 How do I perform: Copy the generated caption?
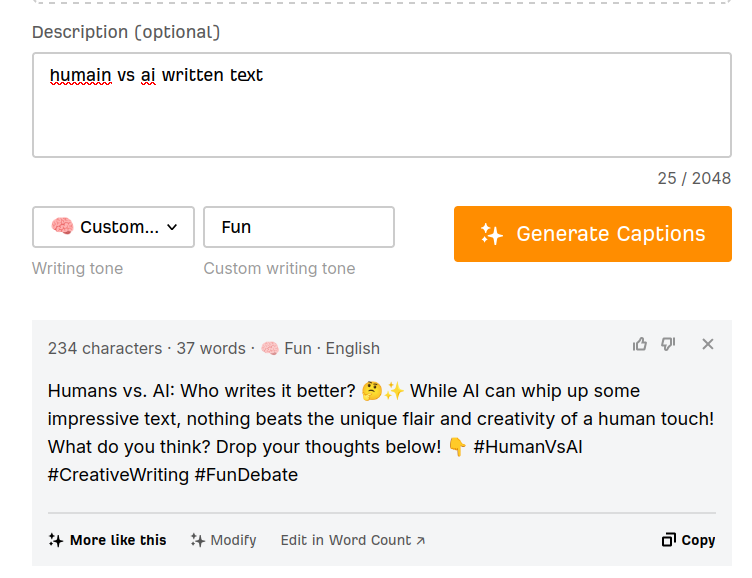pos(688,540)
